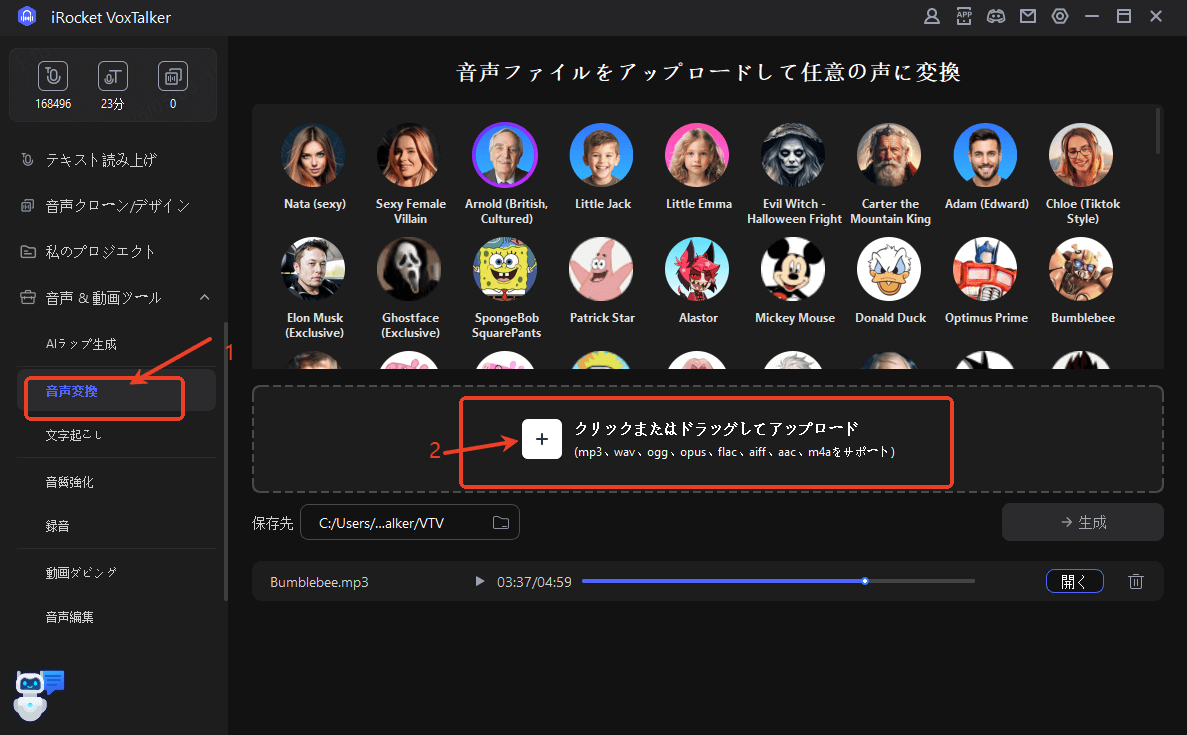Click the APP download icon

coord(964,16)
